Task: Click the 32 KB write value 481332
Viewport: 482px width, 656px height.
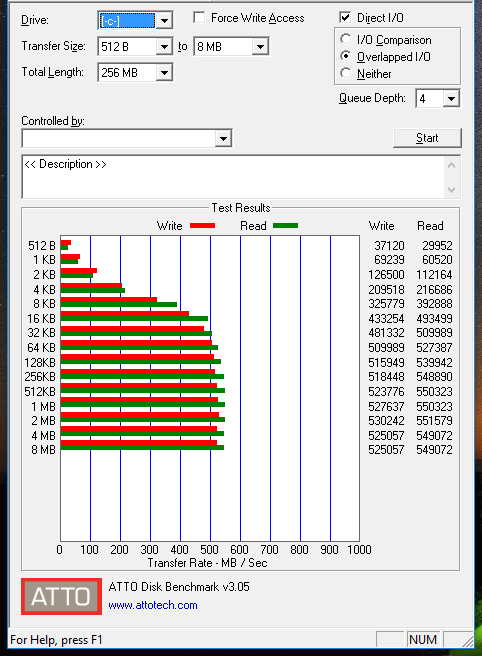Action: point(386,333)
